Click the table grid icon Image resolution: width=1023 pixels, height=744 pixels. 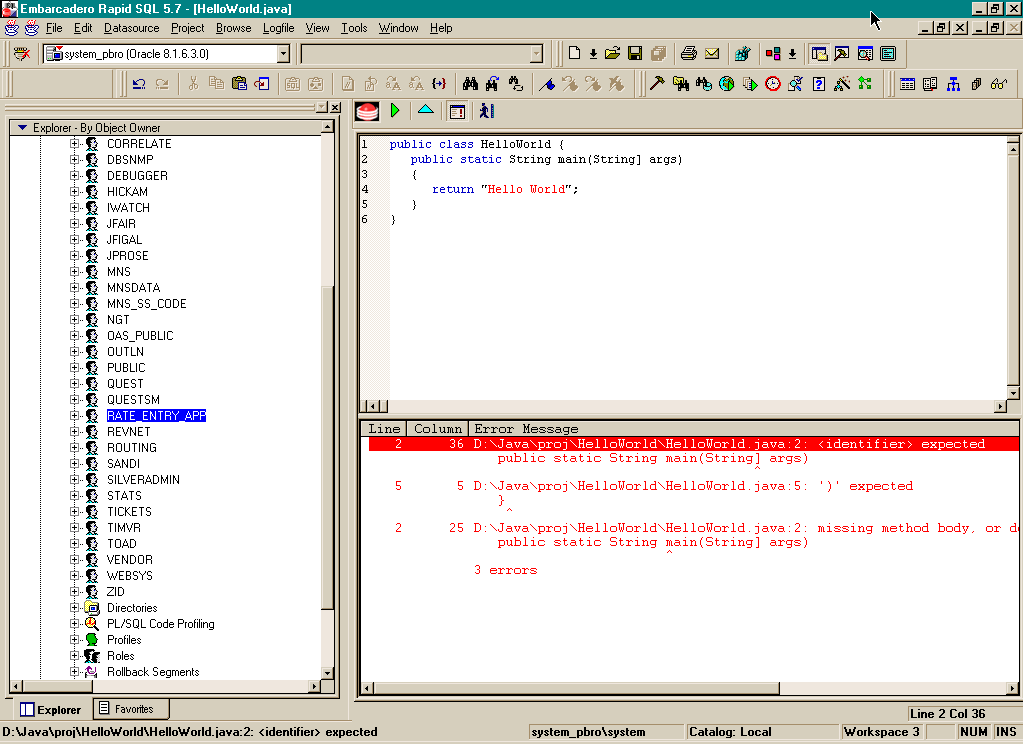pos(907,84)
